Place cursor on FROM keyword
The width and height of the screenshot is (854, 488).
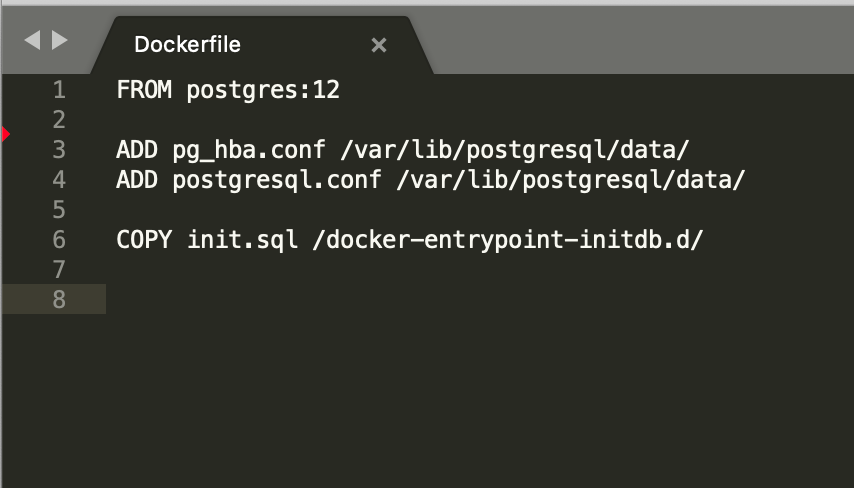coord(144,90)
